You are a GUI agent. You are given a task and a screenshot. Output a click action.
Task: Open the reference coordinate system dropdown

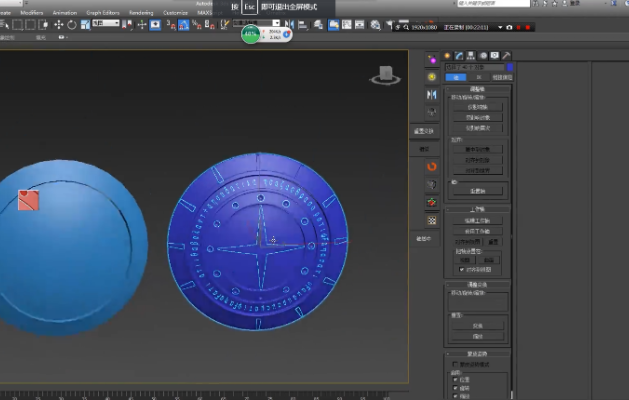105,24
